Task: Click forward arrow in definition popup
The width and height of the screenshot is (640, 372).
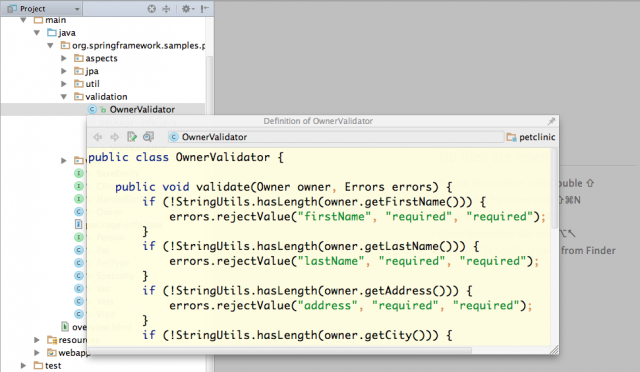Action: [115, 137]
